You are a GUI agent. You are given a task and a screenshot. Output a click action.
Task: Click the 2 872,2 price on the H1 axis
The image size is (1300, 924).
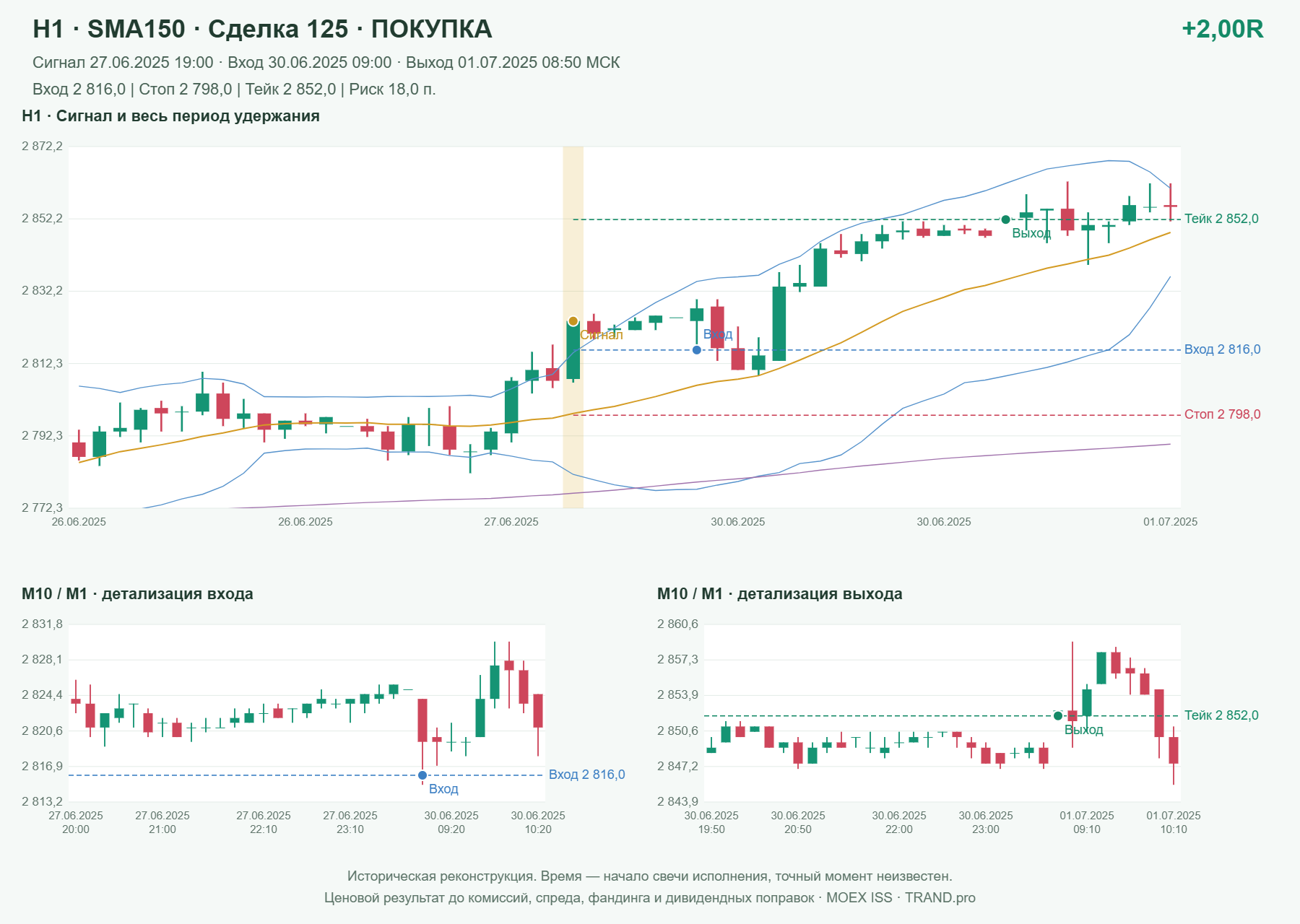(42, 147)
